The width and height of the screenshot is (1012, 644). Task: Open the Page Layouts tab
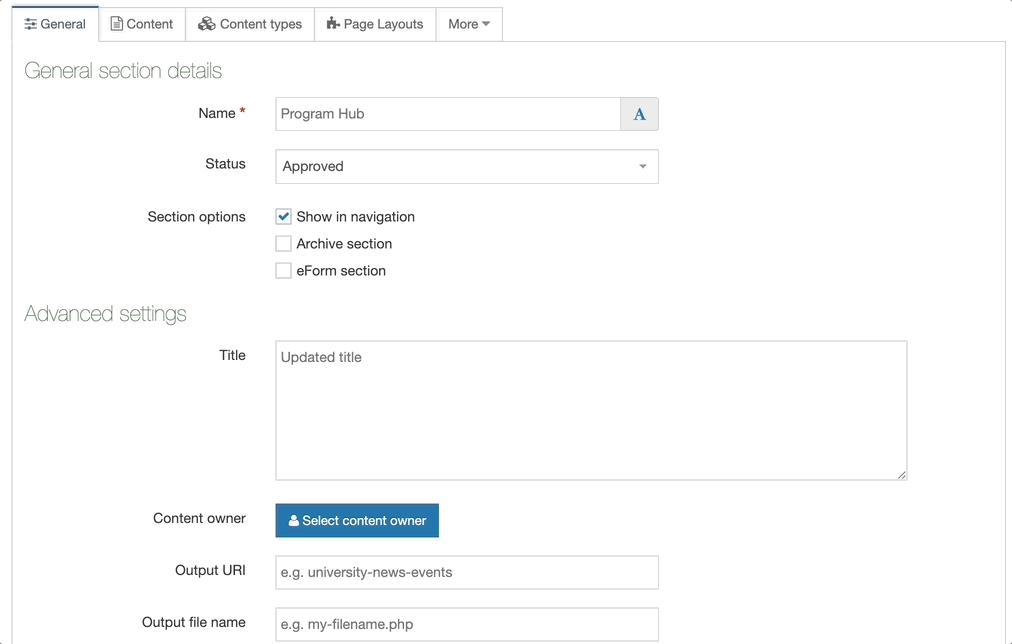coord(375,23)
